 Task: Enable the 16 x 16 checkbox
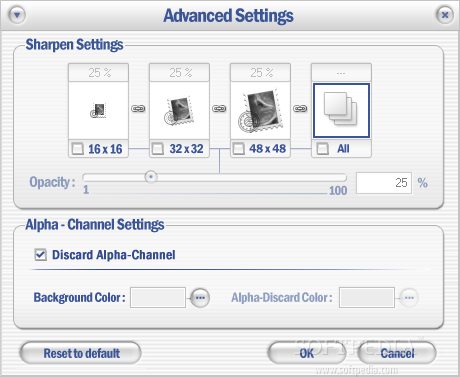pos(78,149)
